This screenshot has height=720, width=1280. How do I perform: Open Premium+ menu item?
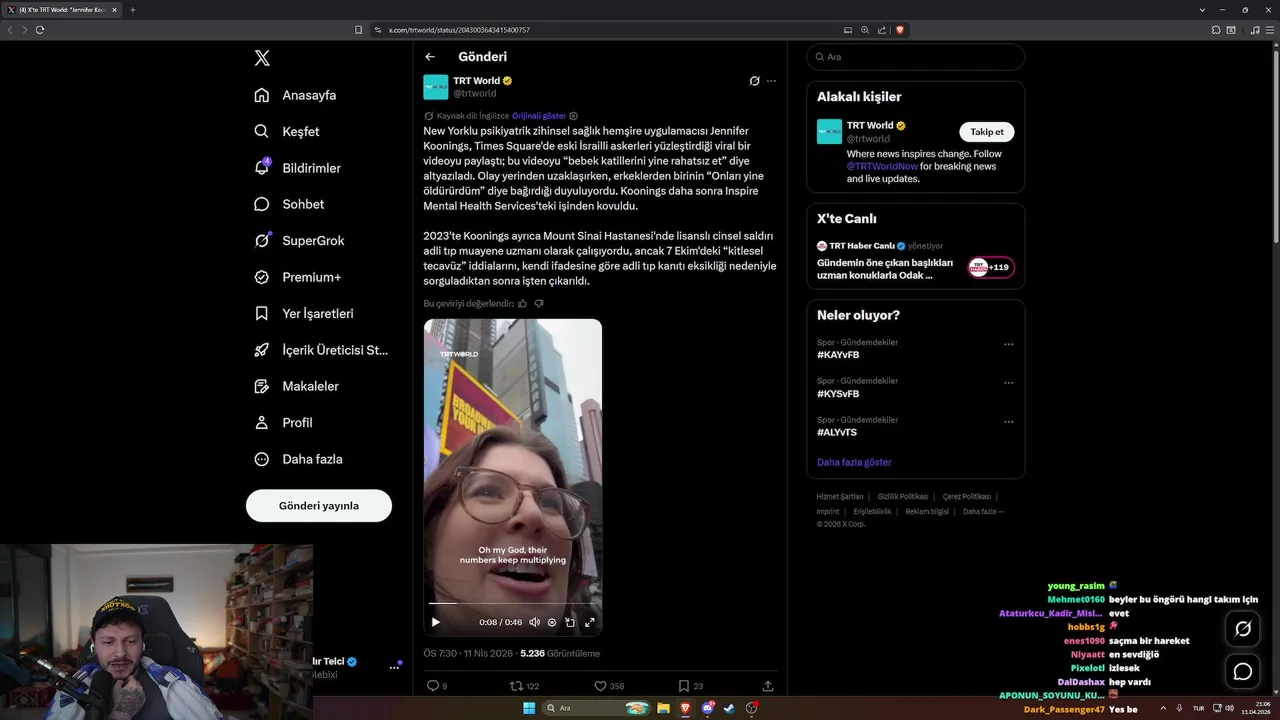pyautogui.click(x=297, y=277)
